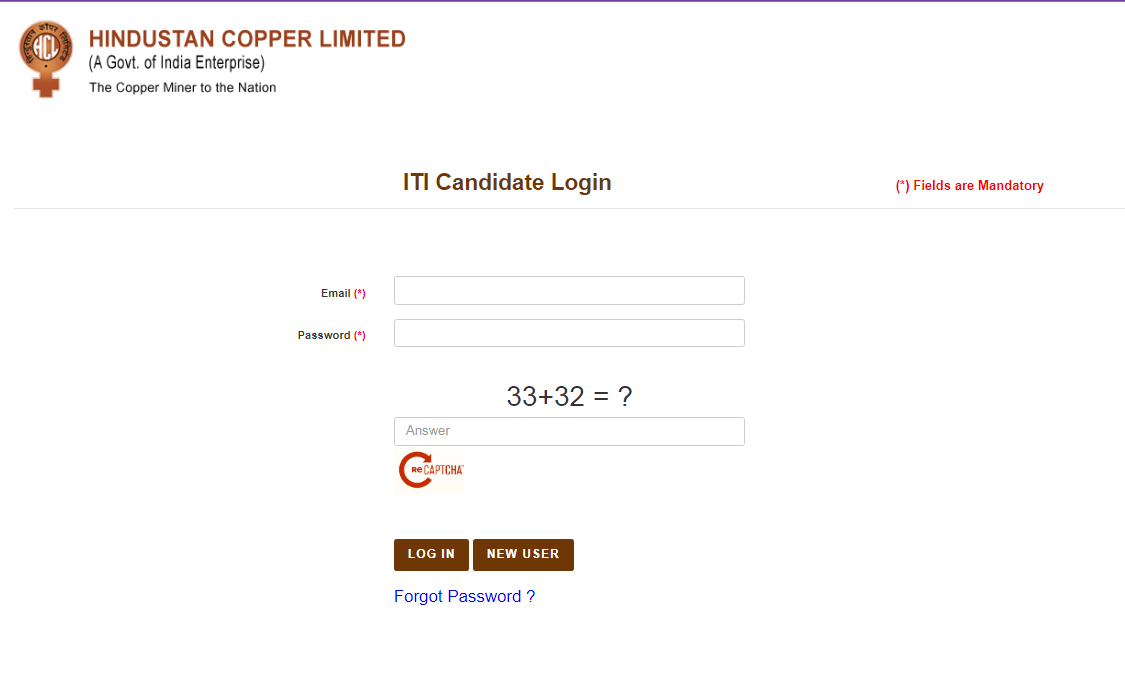Focus the Password input field

[x=569, y=333]
